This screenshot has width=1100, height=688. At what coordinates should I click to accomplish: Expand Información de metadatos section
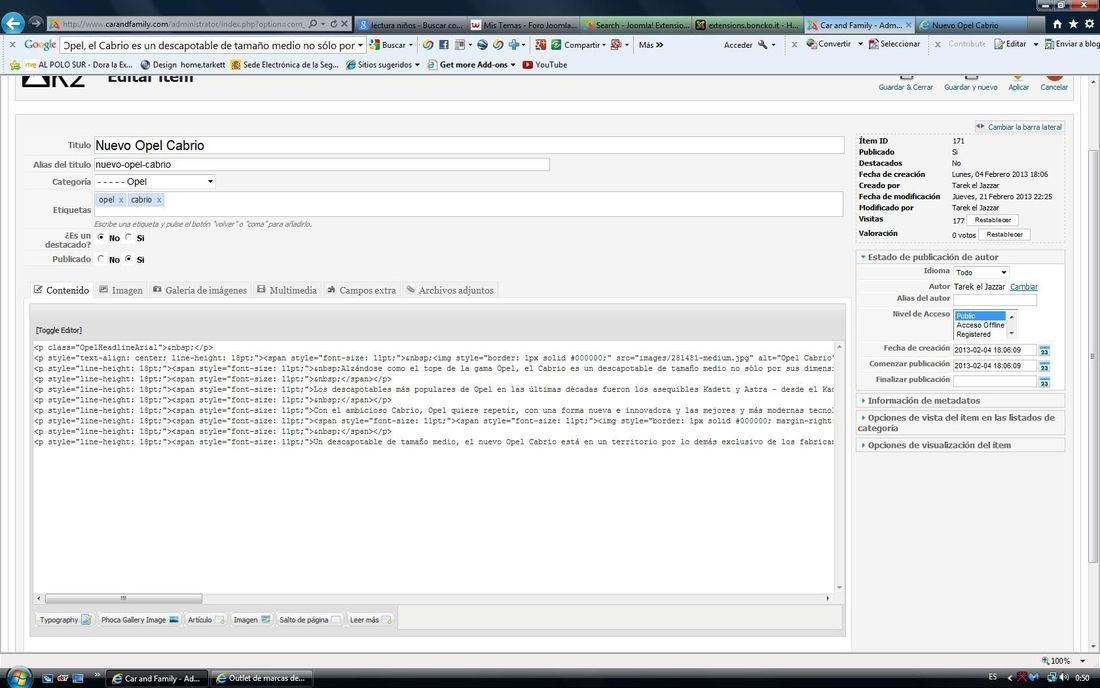click(x=960, y=400)
